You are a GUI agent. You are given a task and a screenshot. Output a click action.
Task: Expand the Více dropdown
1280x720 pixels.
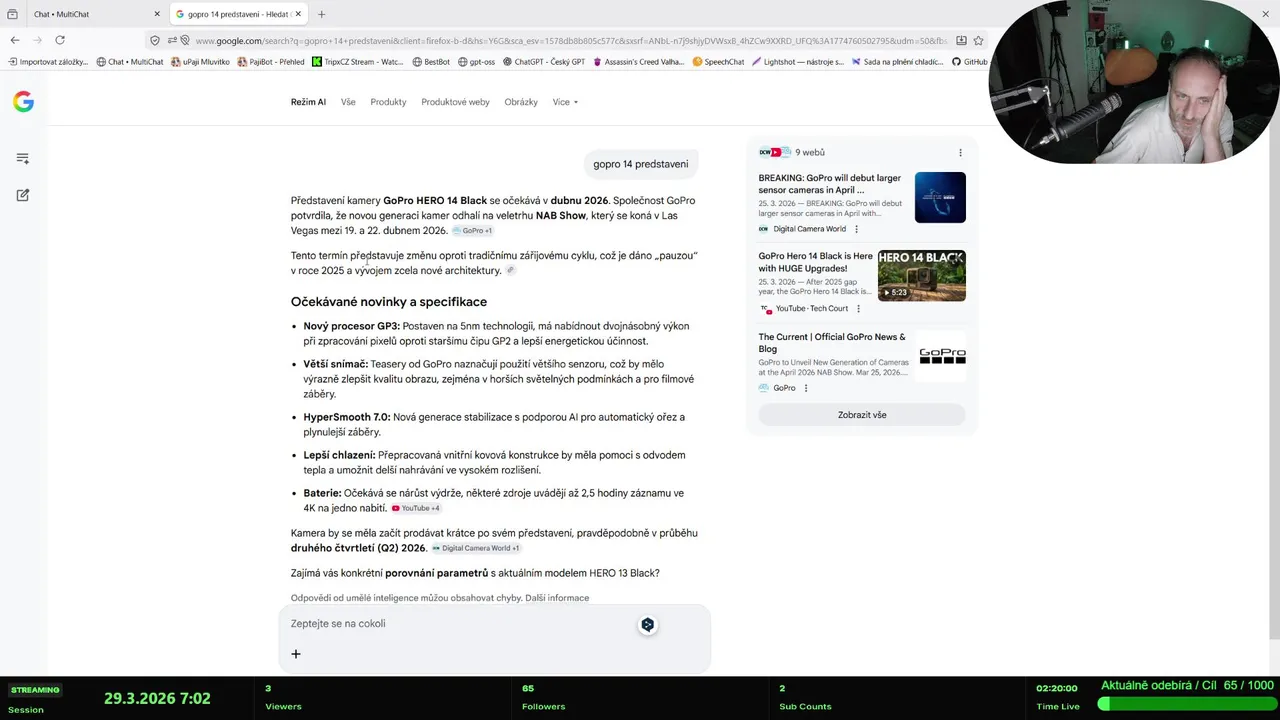tap(565, 102)
